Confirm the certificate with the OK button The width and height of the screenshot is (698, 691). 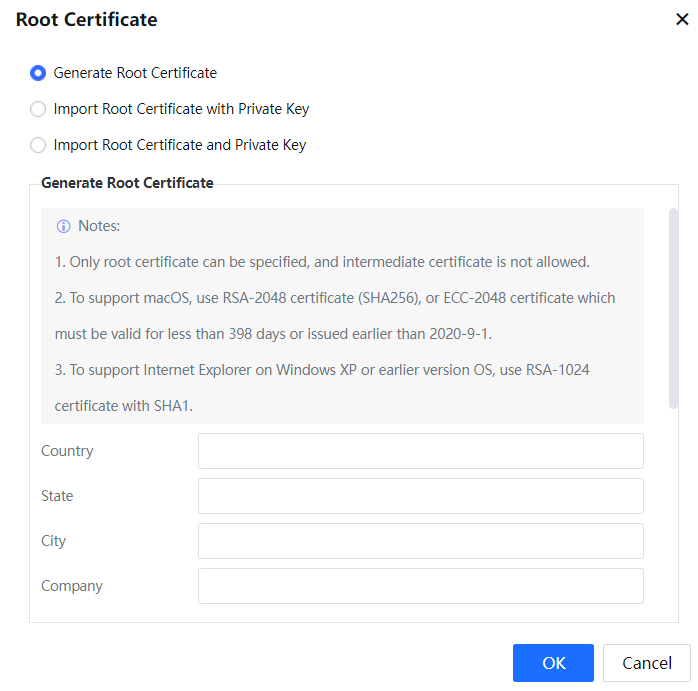click(x=553, y=663)
